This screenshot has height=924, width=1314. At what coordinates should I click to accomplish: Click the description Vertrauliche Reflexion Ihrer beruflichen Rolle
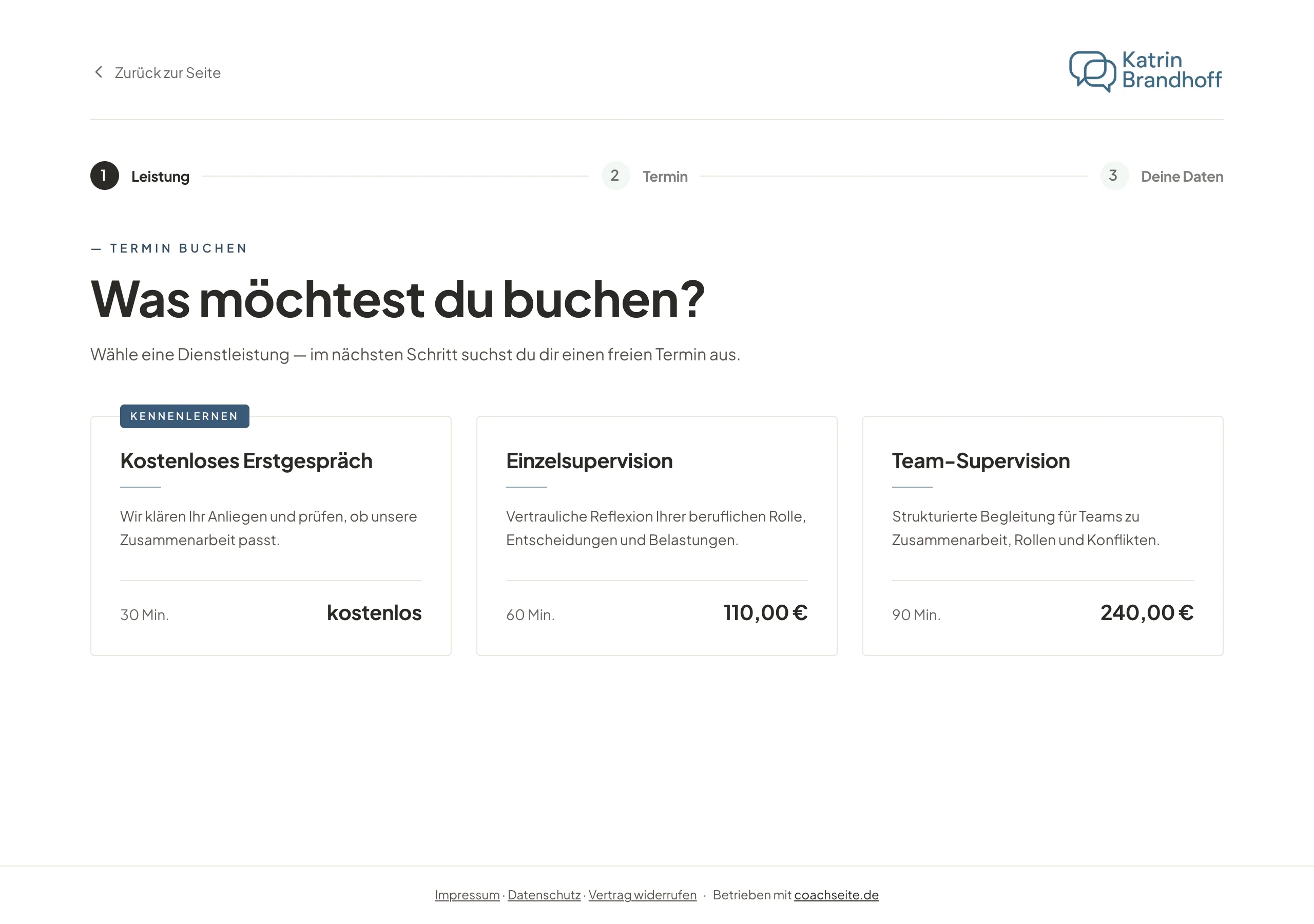pyautogui.click(x=656, y=528)
